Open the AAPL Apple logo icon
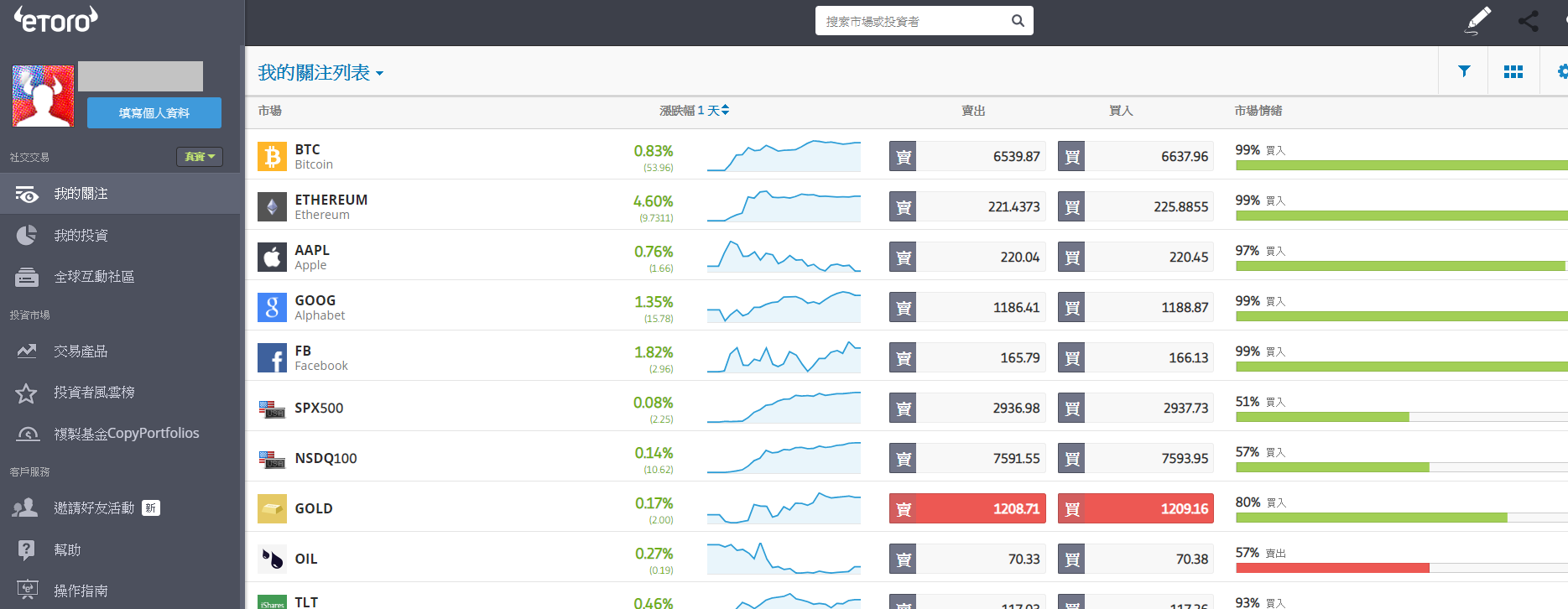This screenshot has width=1568, height=609. click(x=272, y=257)
